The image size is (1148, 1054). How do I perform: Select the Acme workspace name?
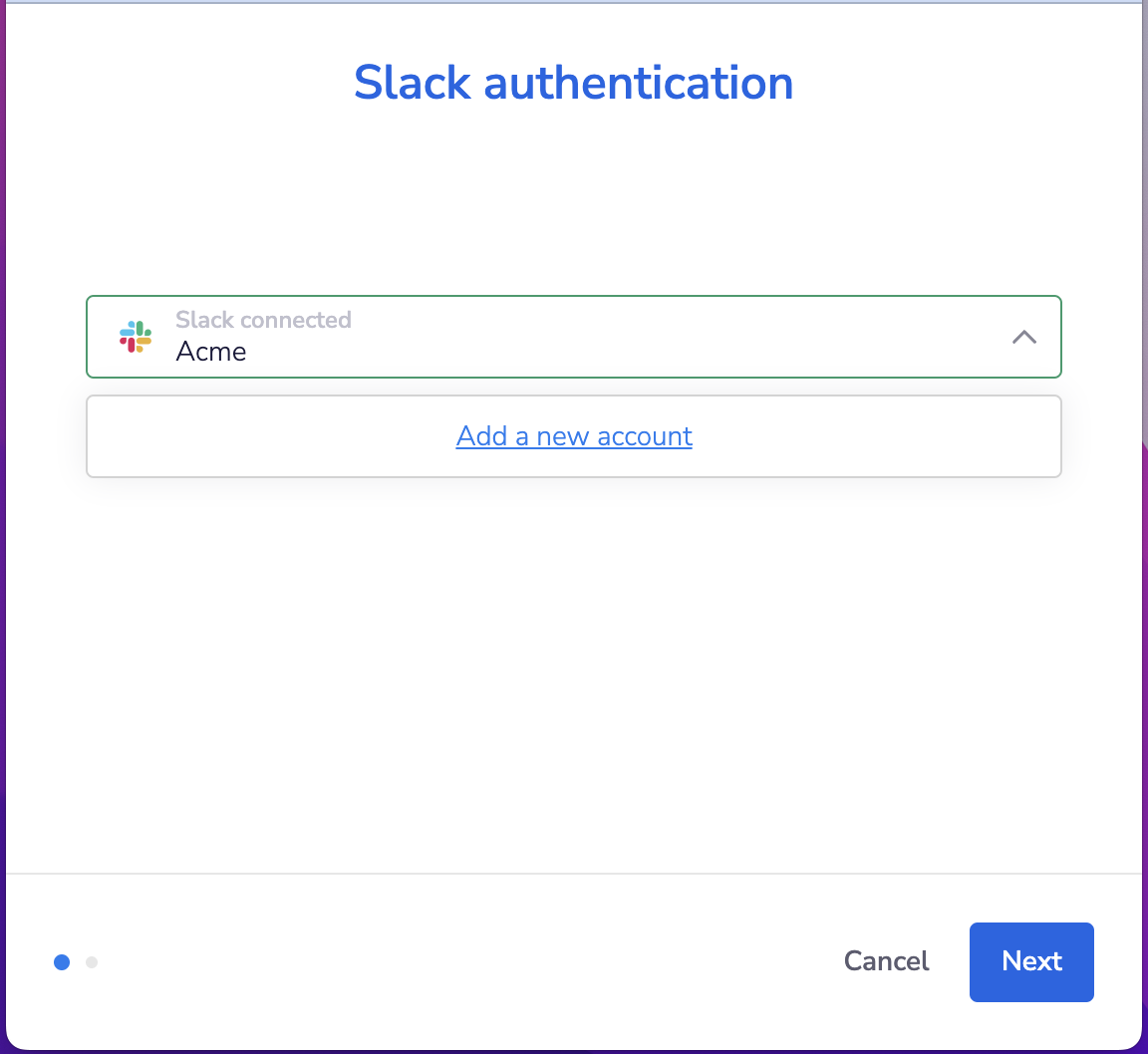[211, 352]
